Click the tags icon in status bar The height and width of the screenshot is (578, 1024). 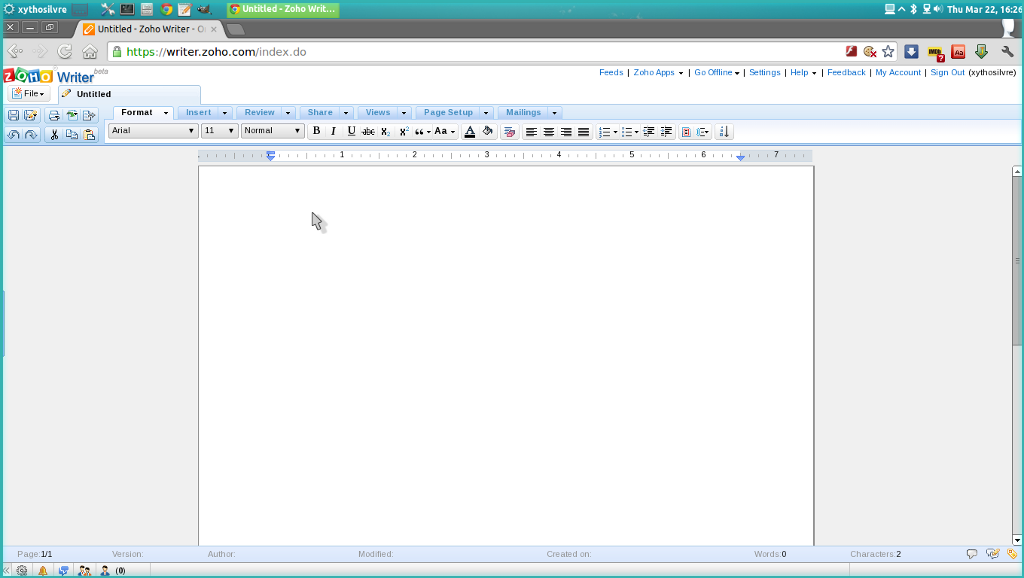[x=1012, y=554]
